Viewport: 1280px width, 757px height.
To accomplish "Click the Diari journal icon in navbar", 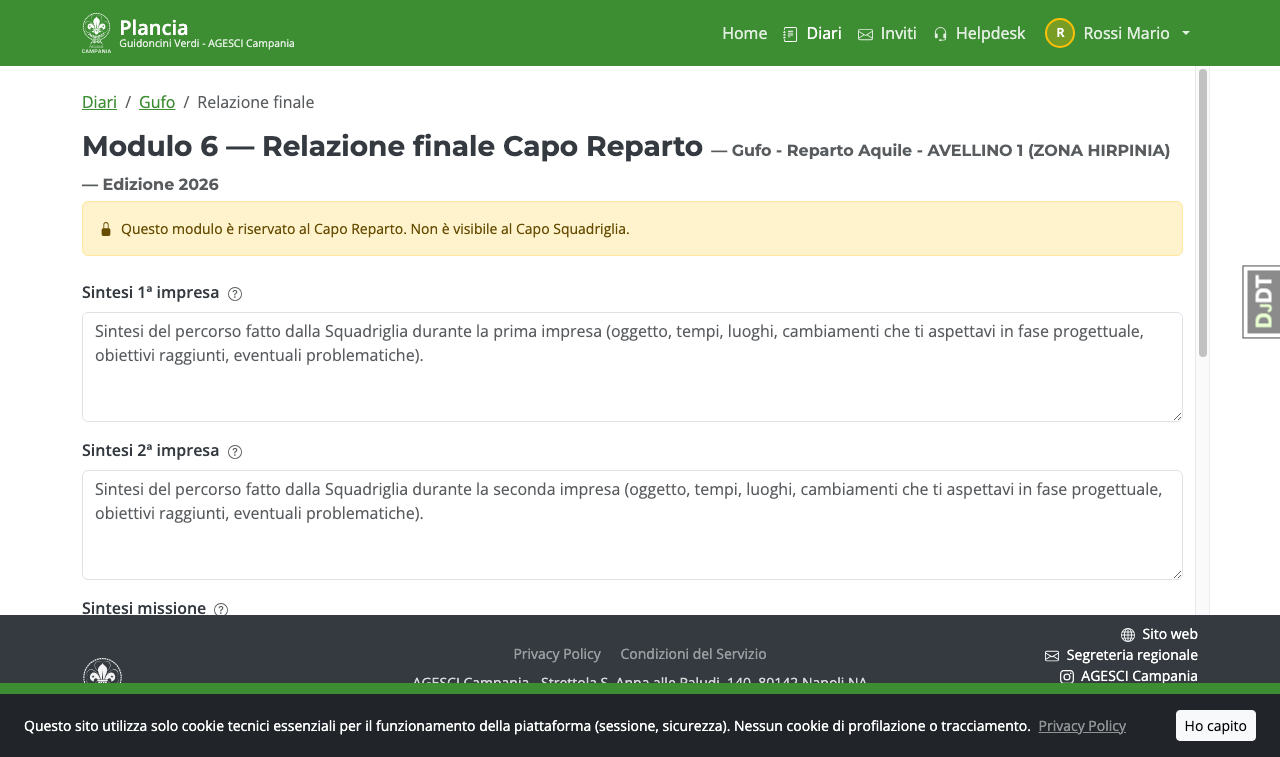I will pos(790,34).
